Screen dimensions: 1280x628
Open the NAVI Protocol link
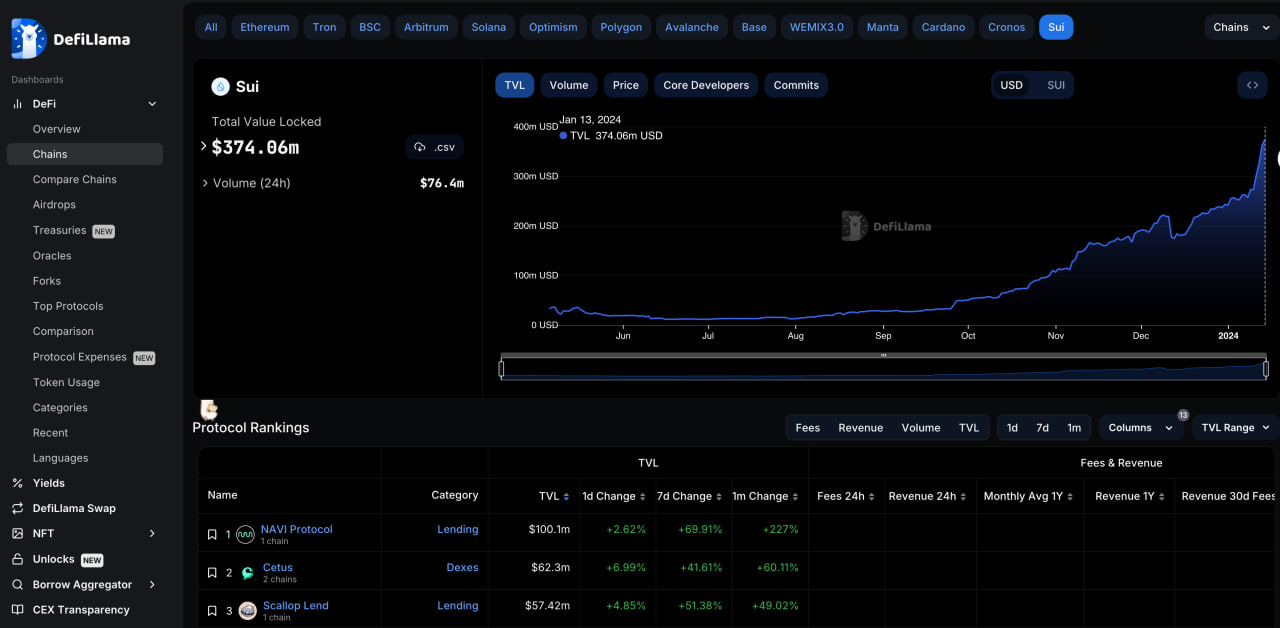point(296,529)
